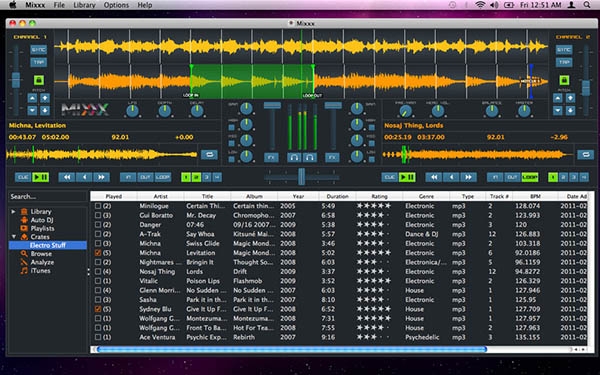
Task: Disable active LOOP button on Channel 2
Action: 530,177
